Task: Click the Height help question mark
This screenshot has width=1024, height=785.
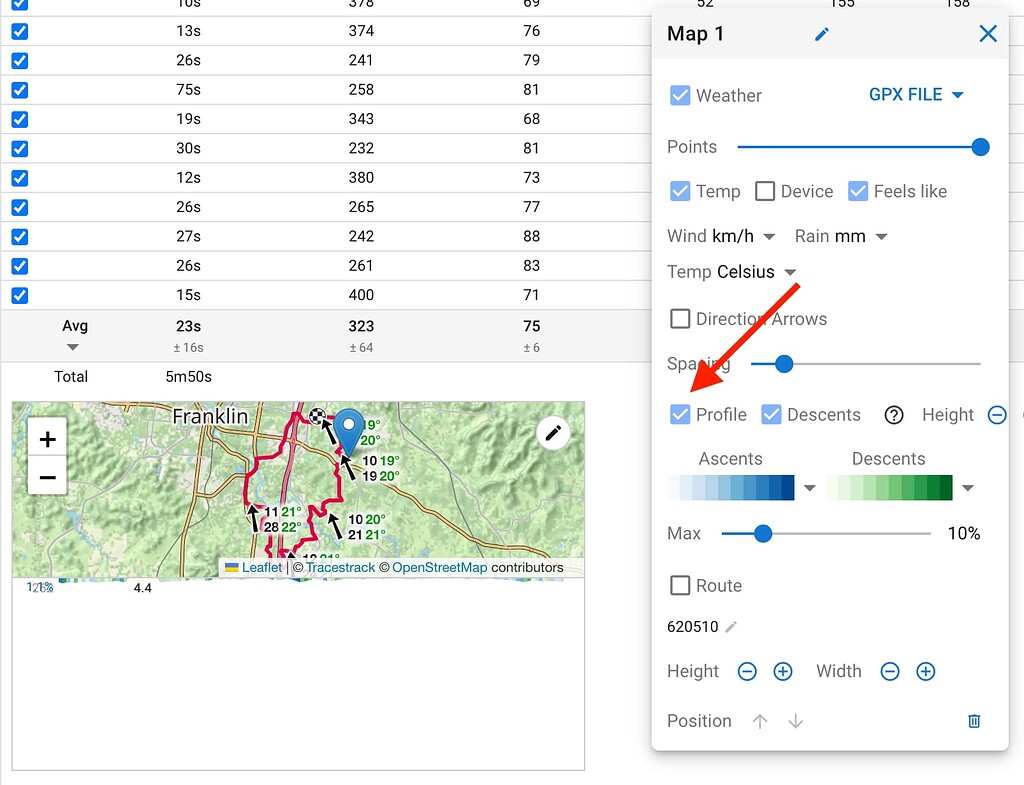Action: tap(893, 414)
